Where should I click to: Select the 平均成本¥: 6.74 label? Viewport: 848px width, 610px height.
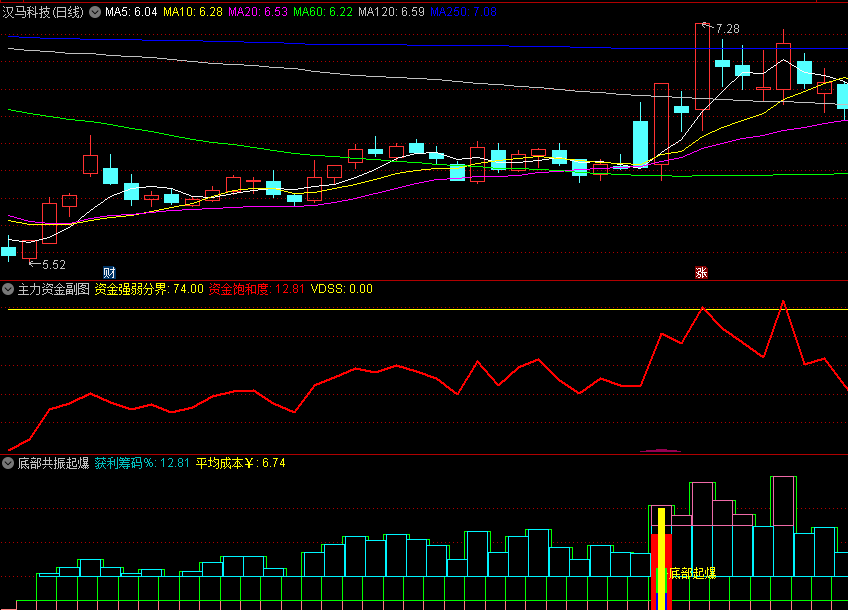point(240,463)
